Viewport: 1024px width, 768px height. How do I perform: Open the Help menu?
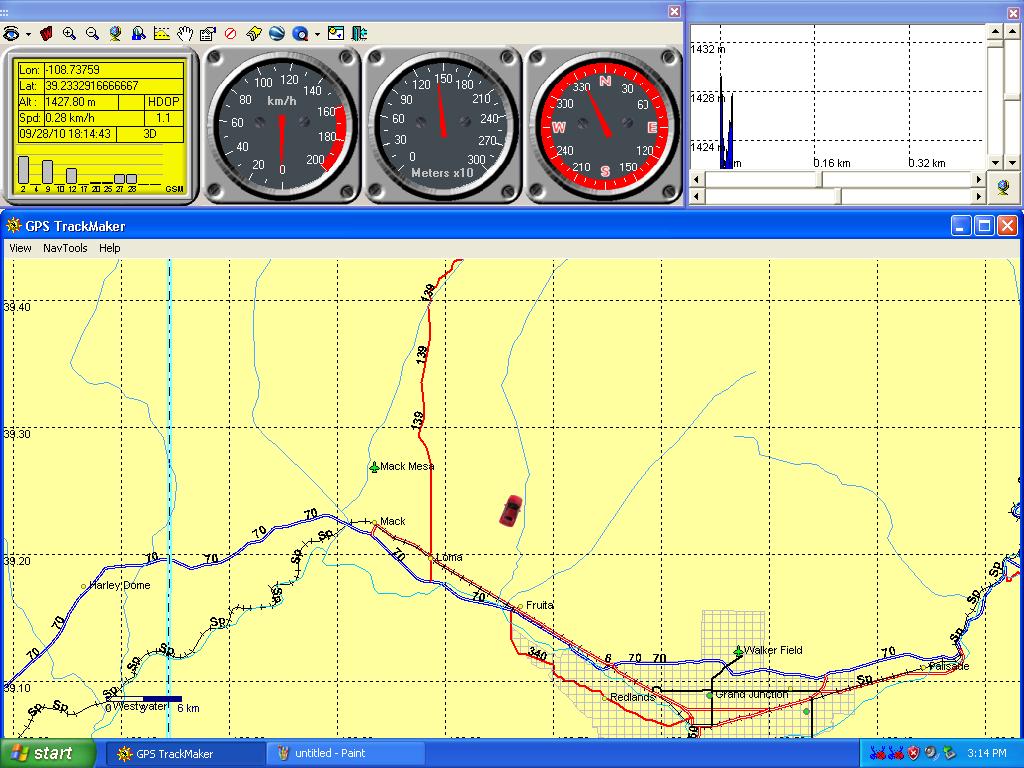click(x=110, y=248)
